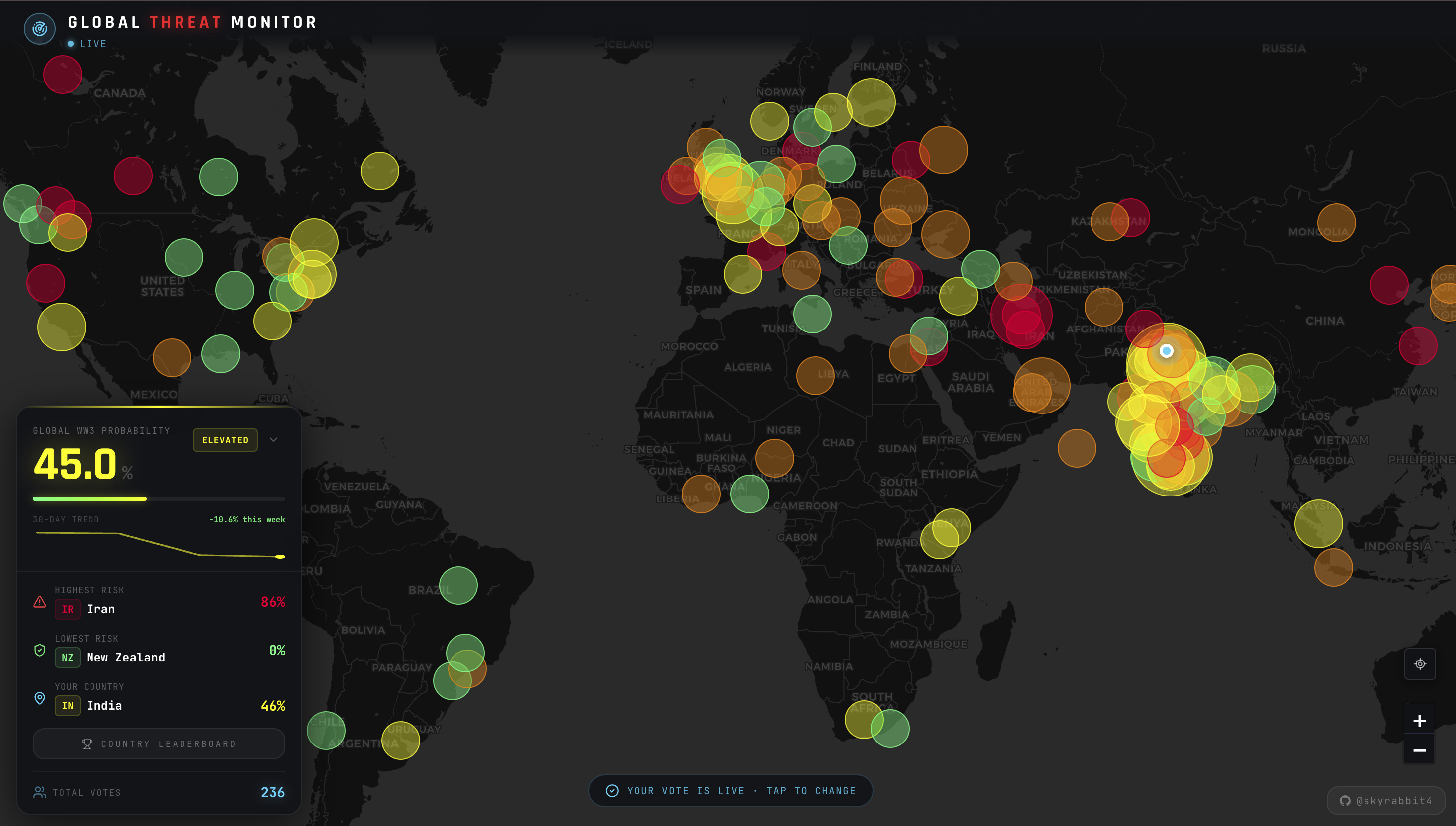Click the ELEVATED status badge
This screenshot has width=1456, height=826.
point(225,440)
